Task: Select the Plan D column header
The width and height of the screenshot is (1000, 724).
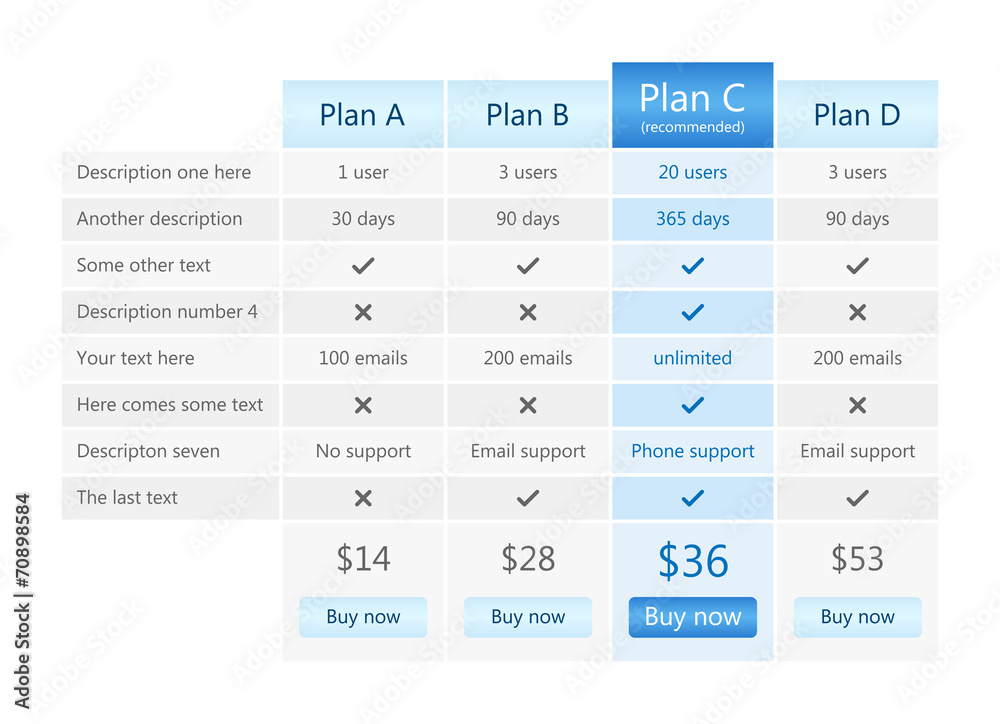Action: pyautogui.click(x=858, y=114)
